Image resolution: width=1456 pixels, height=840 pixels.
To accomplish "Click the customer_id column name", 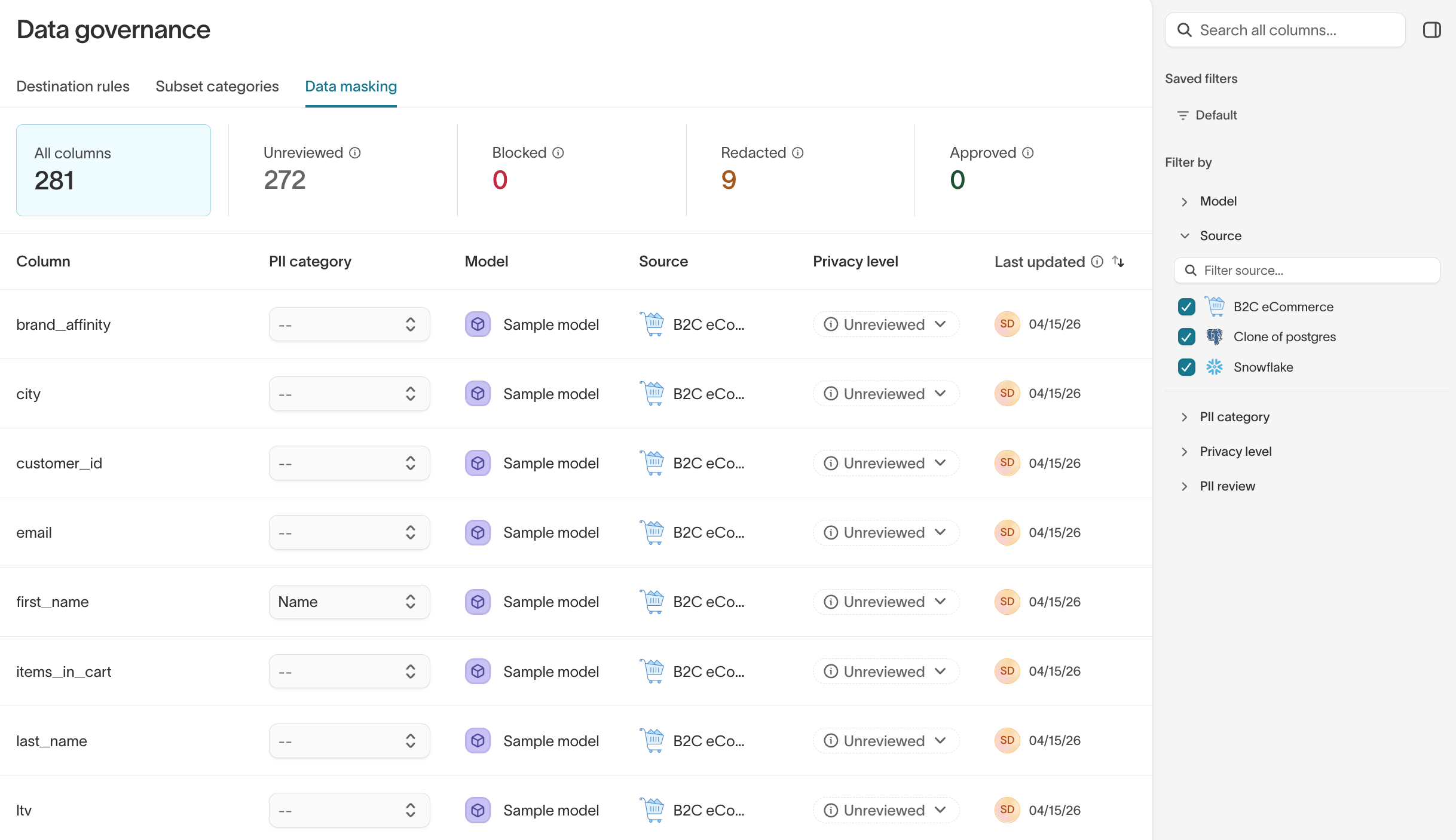I will point(59,463).
